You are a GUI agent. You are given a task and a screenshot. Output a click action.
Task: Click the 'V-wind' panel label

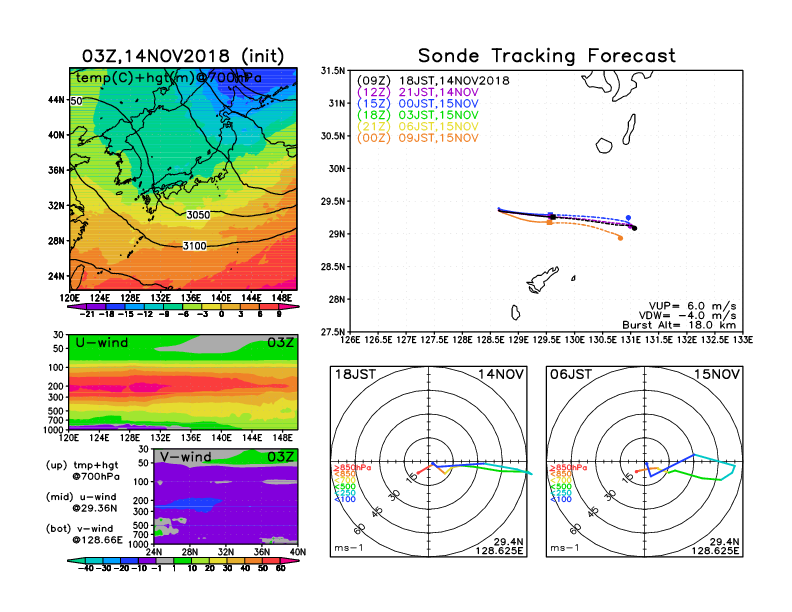(186, 456)
